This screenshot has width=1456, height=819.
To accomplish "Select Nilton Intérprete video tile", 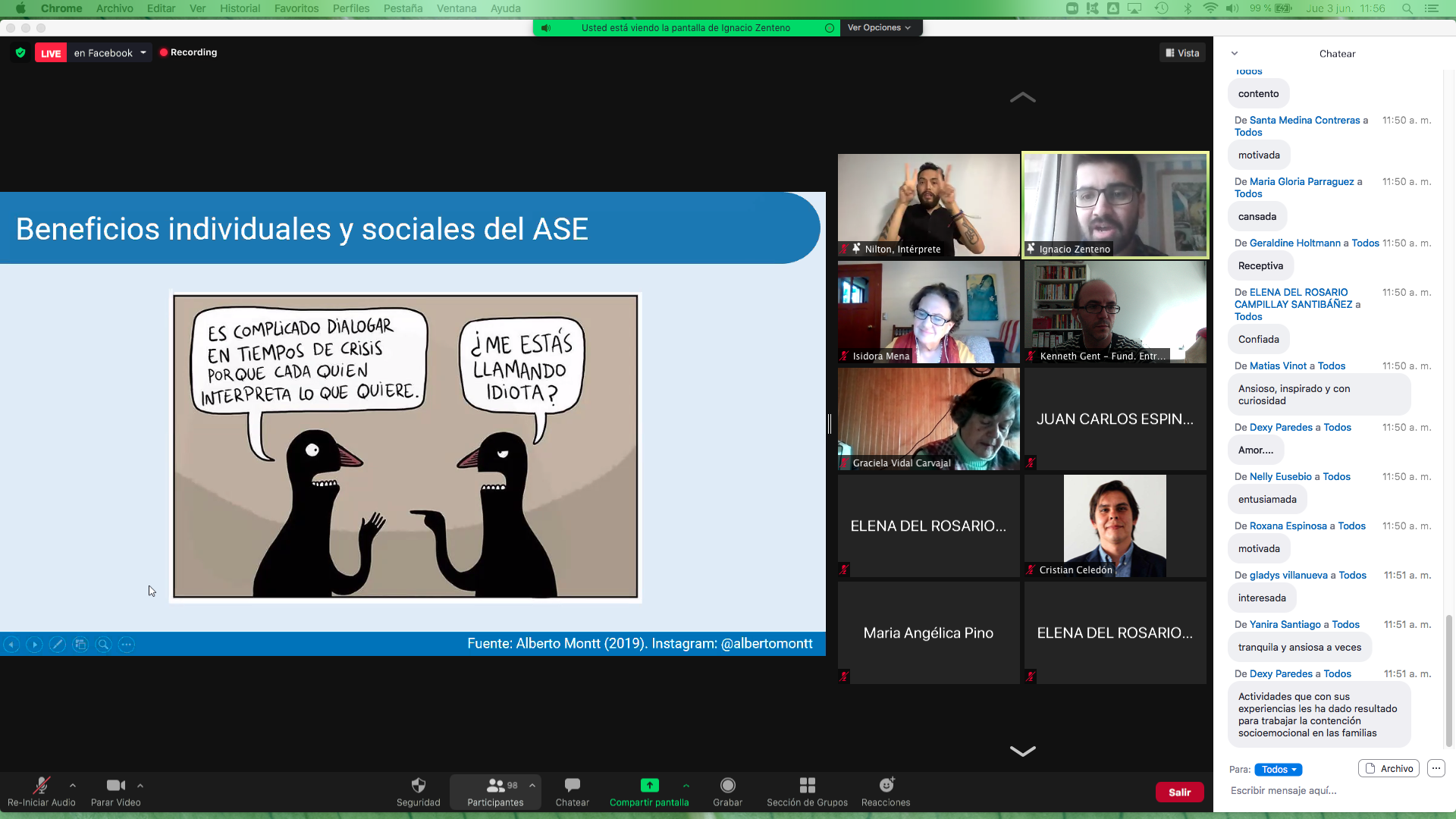I will click(x=928, y=205).
